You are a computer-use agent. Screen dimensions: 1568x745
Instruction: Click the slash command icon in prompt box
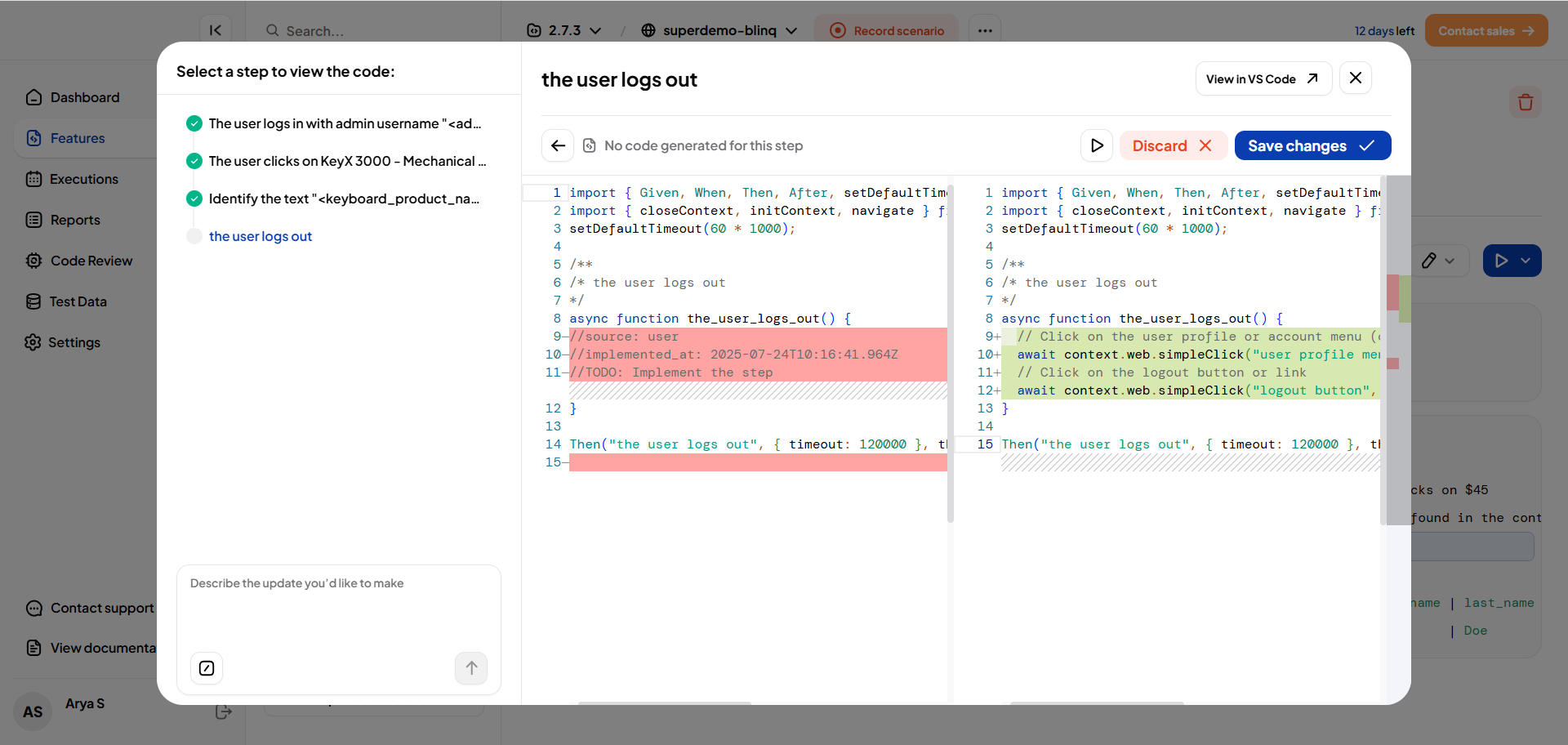coord(207,668)
